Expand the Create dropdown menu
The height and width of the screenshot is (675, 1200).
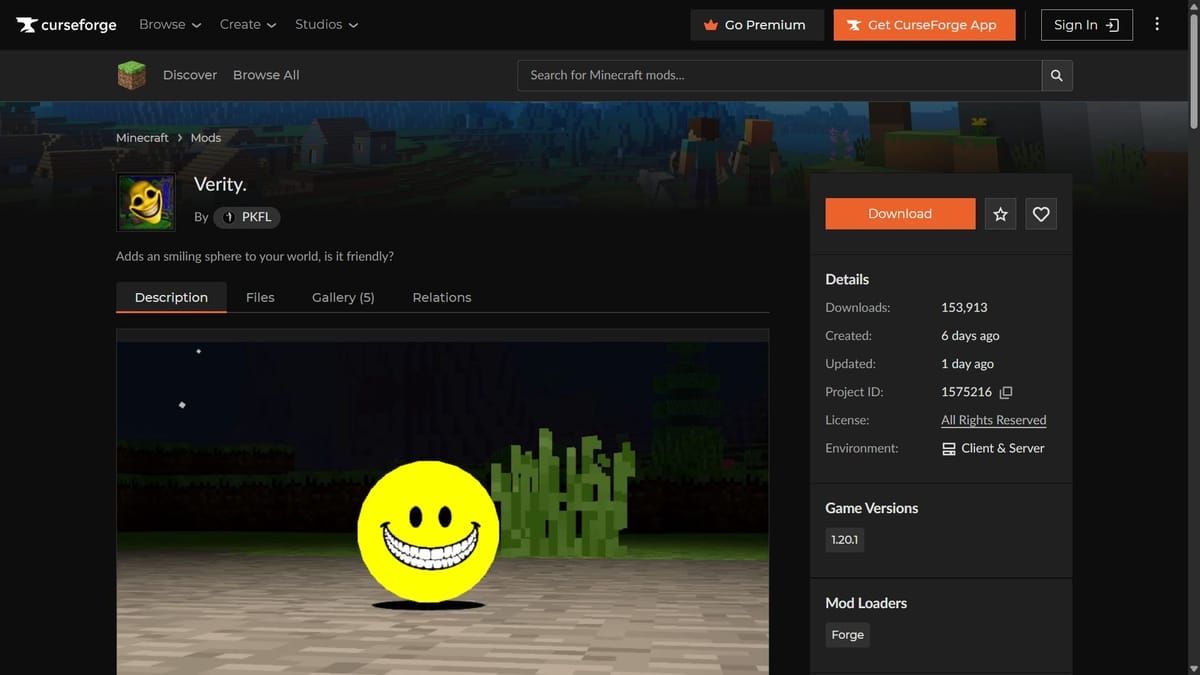(x=248, y=24)
